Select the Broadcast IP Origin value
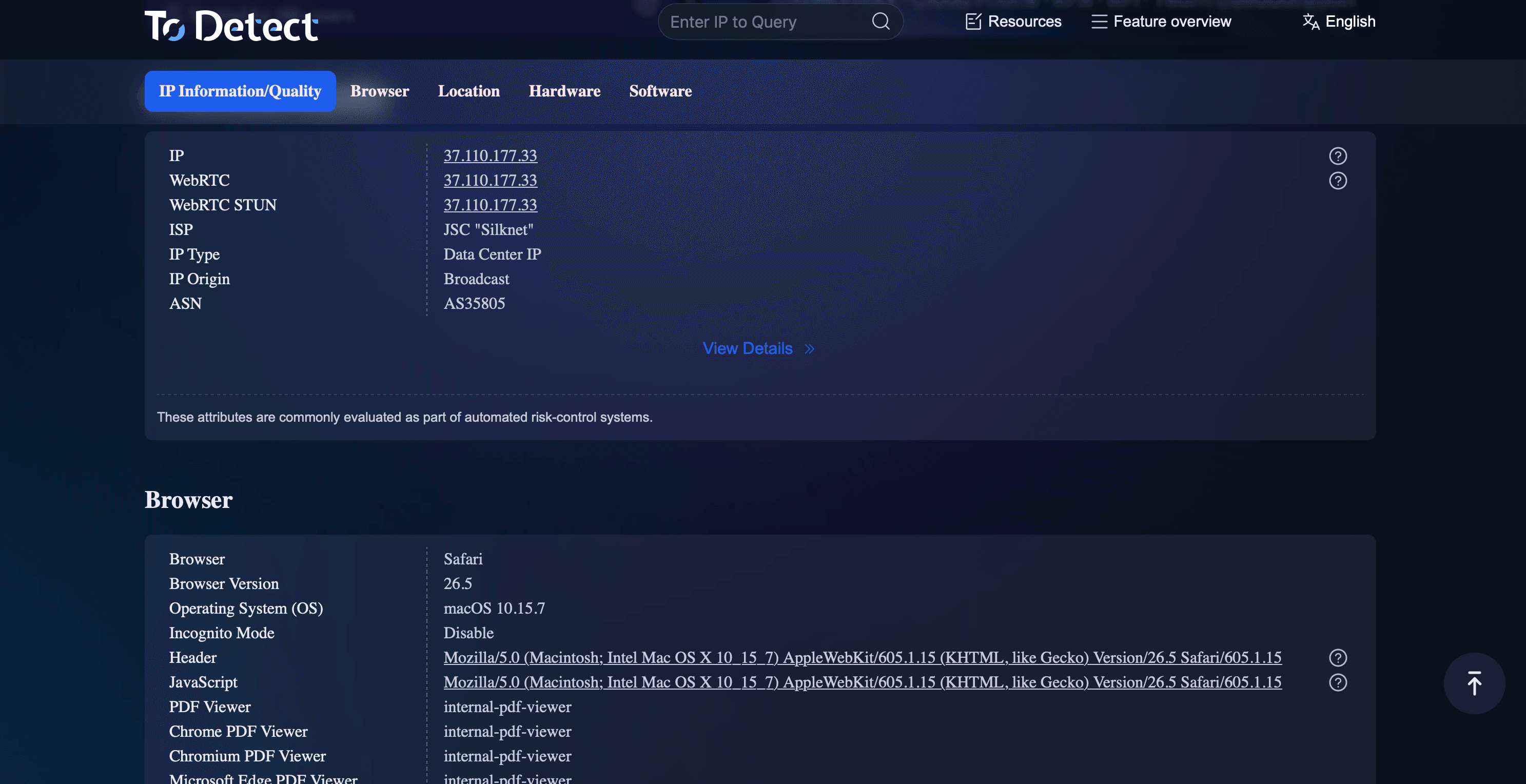This screenshot has width=1526, height=784. pyautogui.click(x=476, y=279)
